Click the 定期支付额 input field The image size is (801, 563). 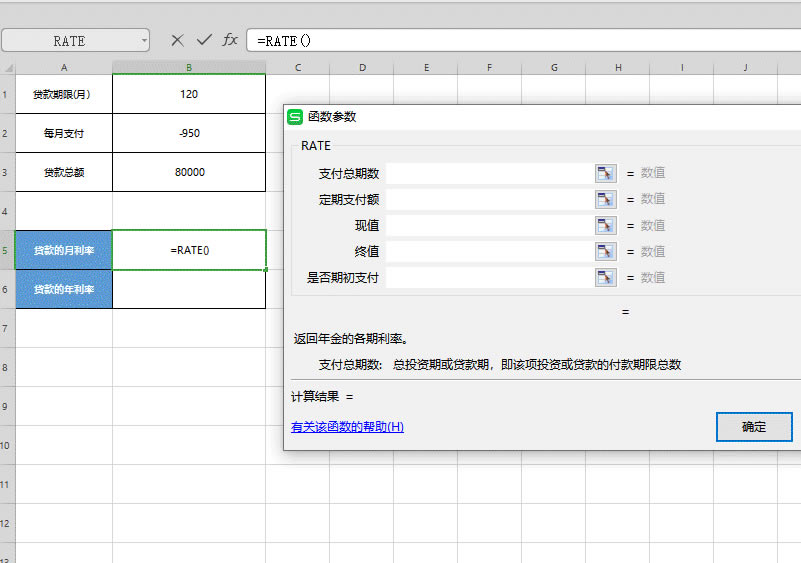click(x=489, y=199)
